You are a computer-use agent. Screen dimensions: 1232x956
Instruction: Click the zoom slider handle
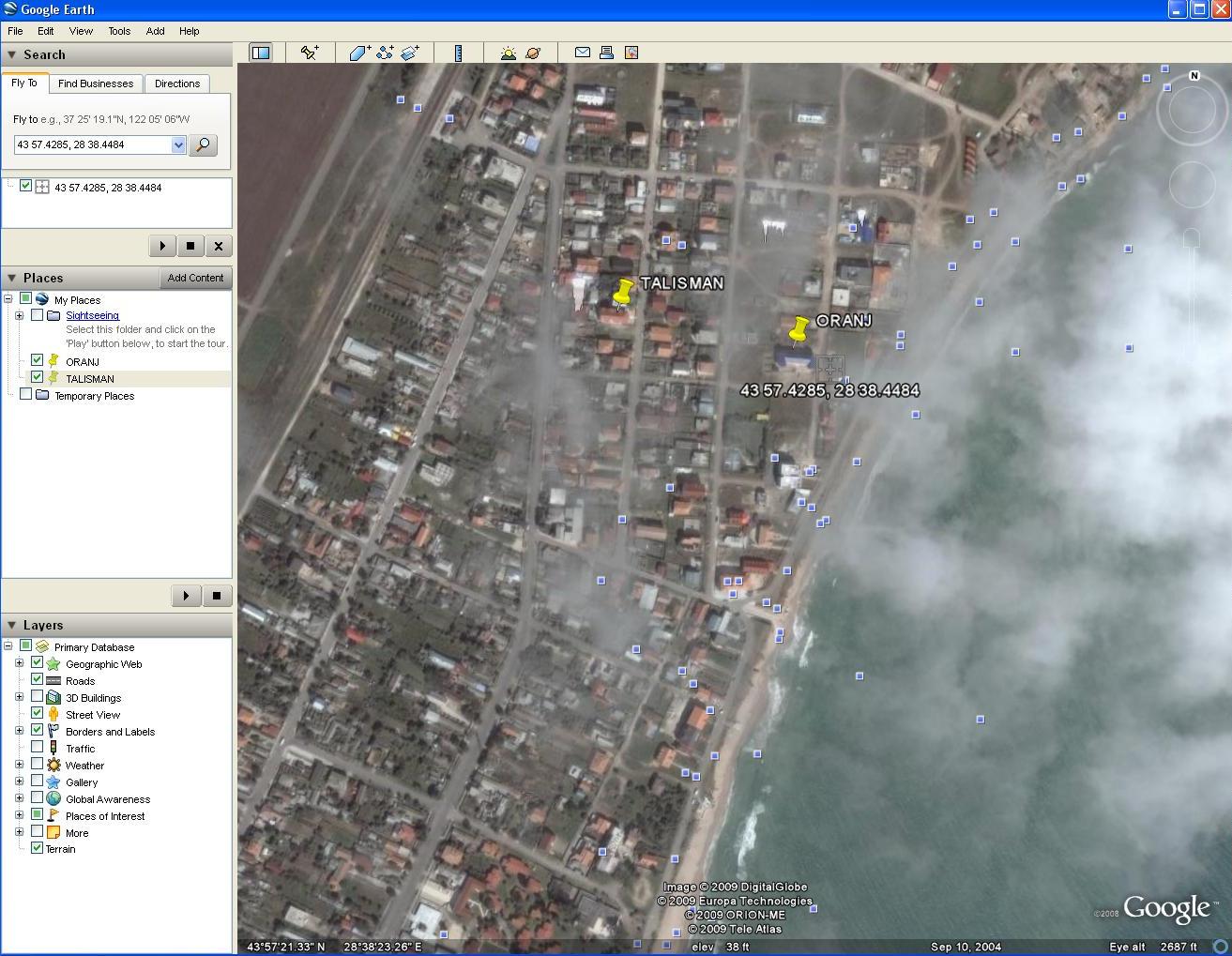tap(1191, 238)
